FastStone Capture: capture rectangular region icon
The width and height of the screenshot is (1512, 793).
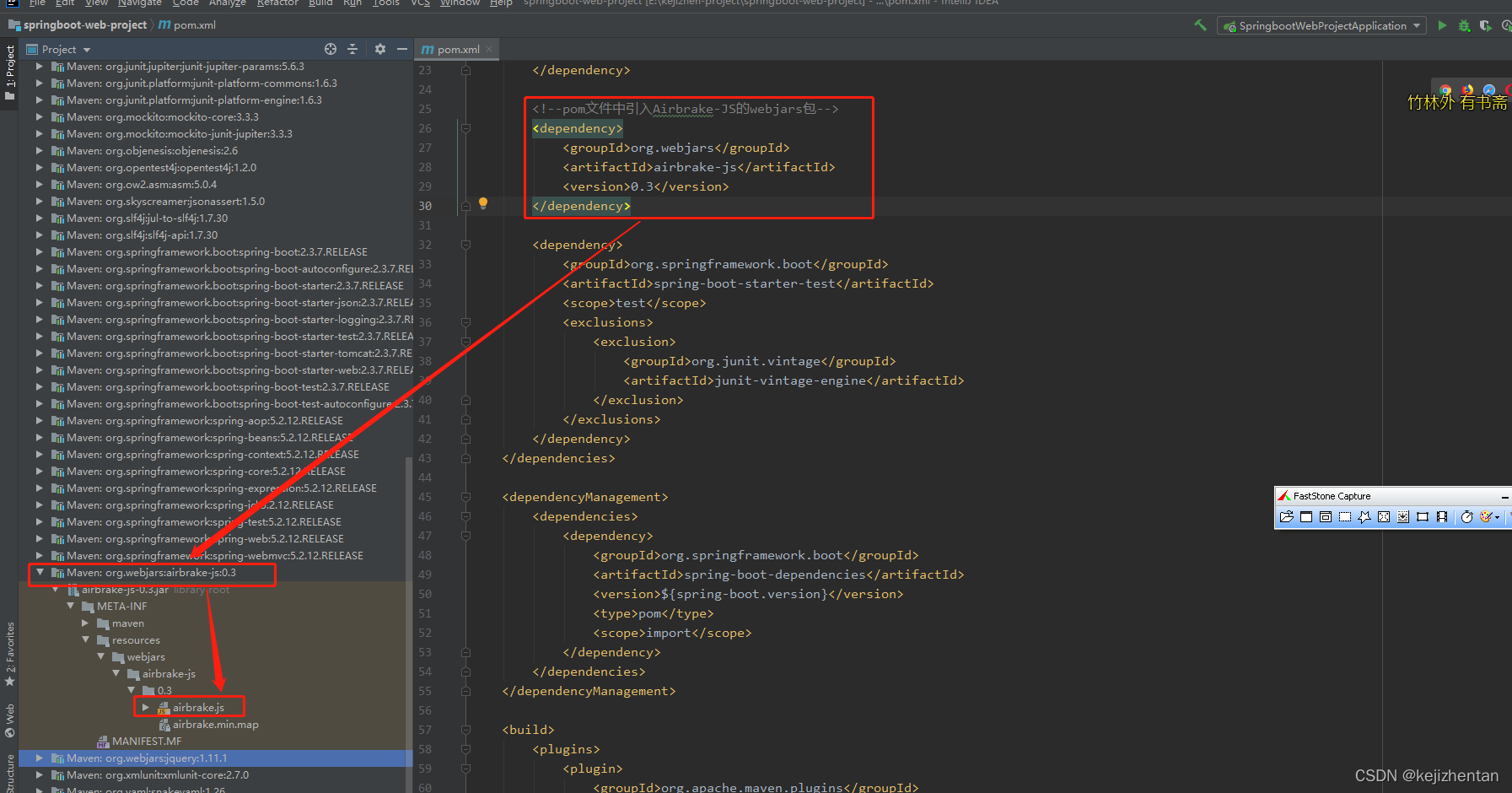pyautogui.click(x=1345, y=517)
